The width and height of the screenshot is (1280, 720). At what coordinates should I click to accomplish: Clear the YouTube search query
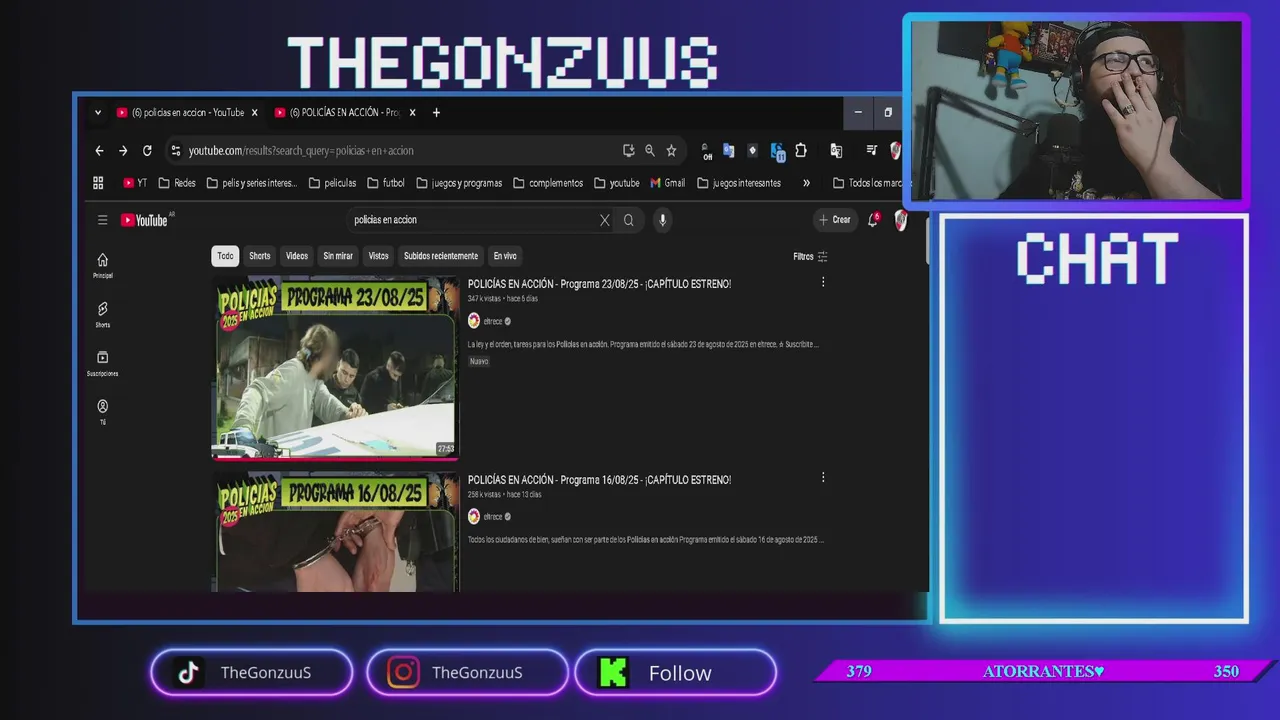tap(604, 220)
